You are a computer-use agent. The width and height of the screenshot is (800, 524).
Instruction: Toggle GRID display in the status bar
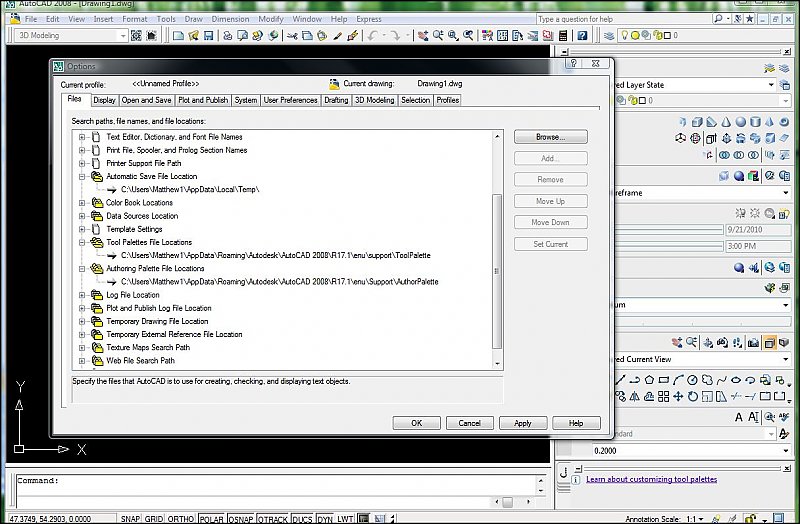155,519
